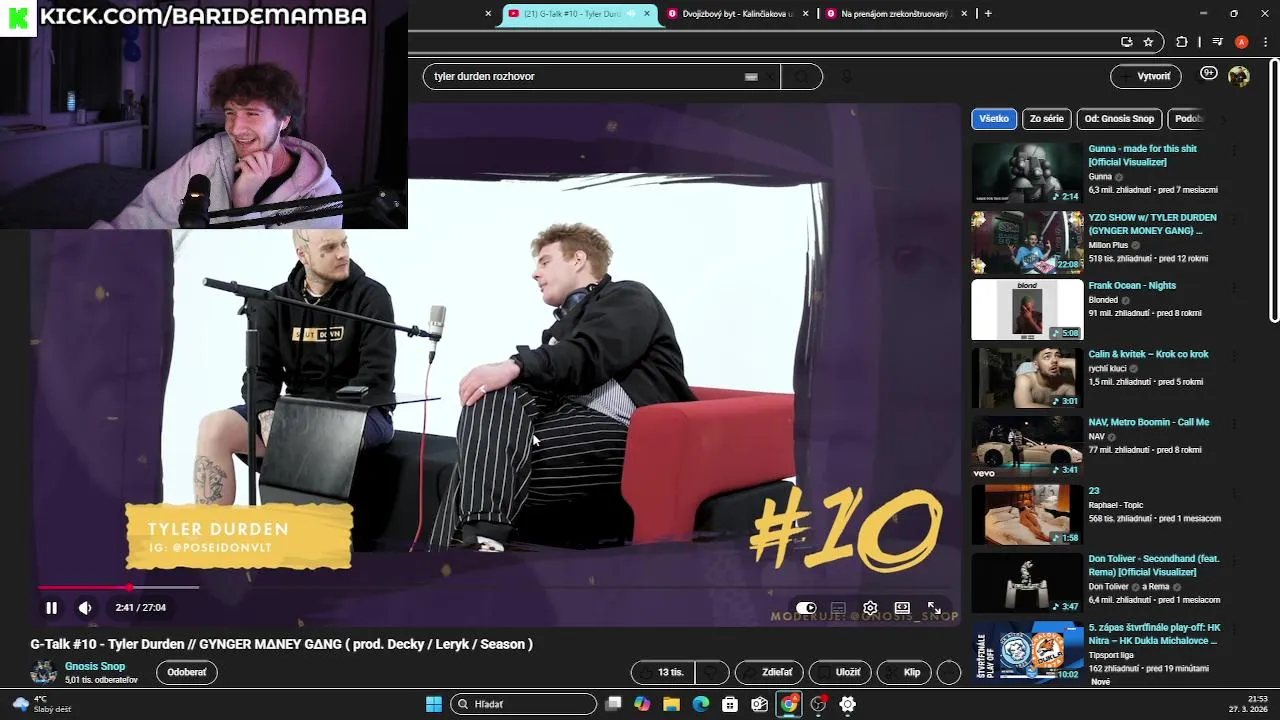This screenshot has width=1280, height=720.
Task: Close the G-Talk #10 browser tab
Action: click(646, 14)
